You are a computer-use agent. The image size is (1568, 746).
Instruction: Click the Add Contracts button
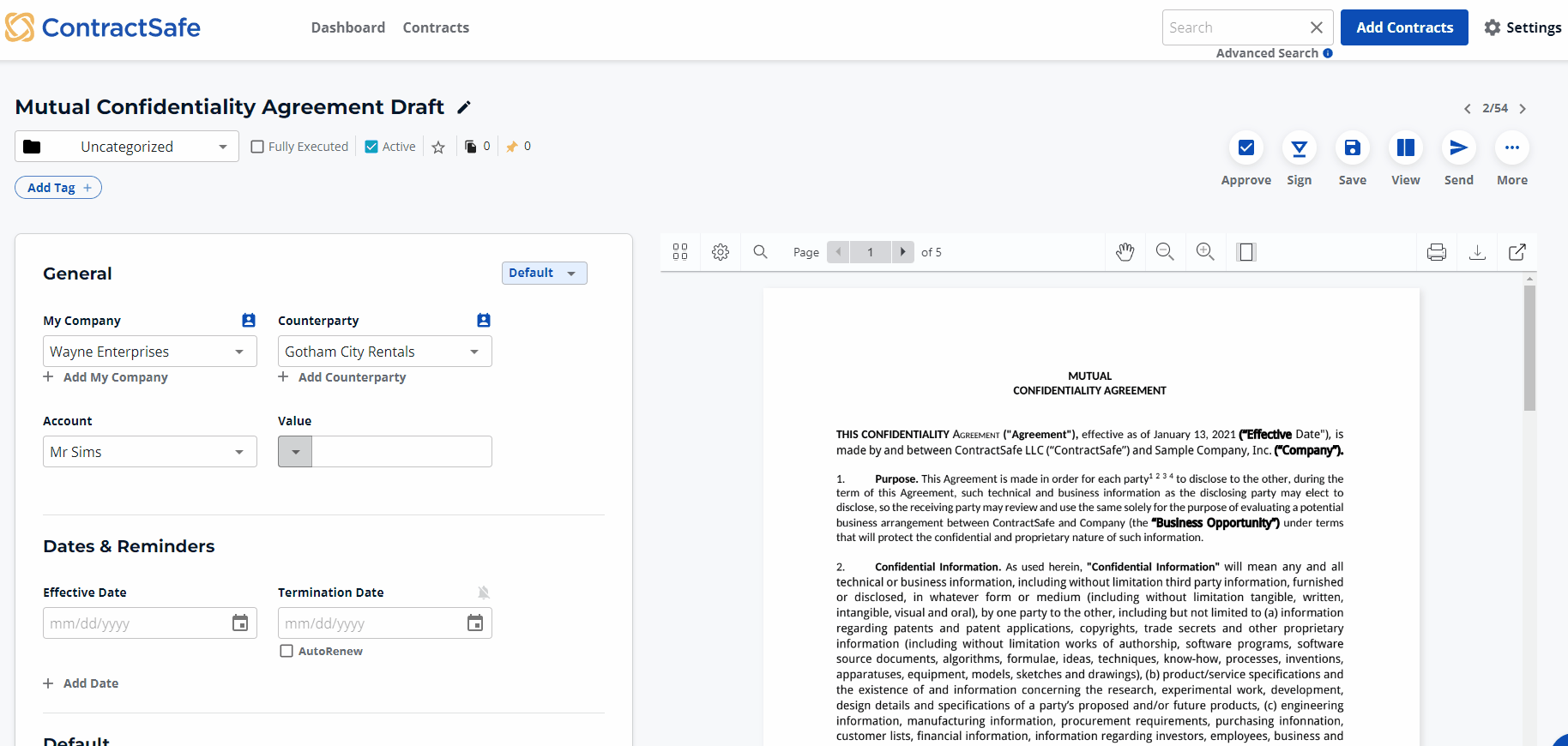tap(1404, 27)
